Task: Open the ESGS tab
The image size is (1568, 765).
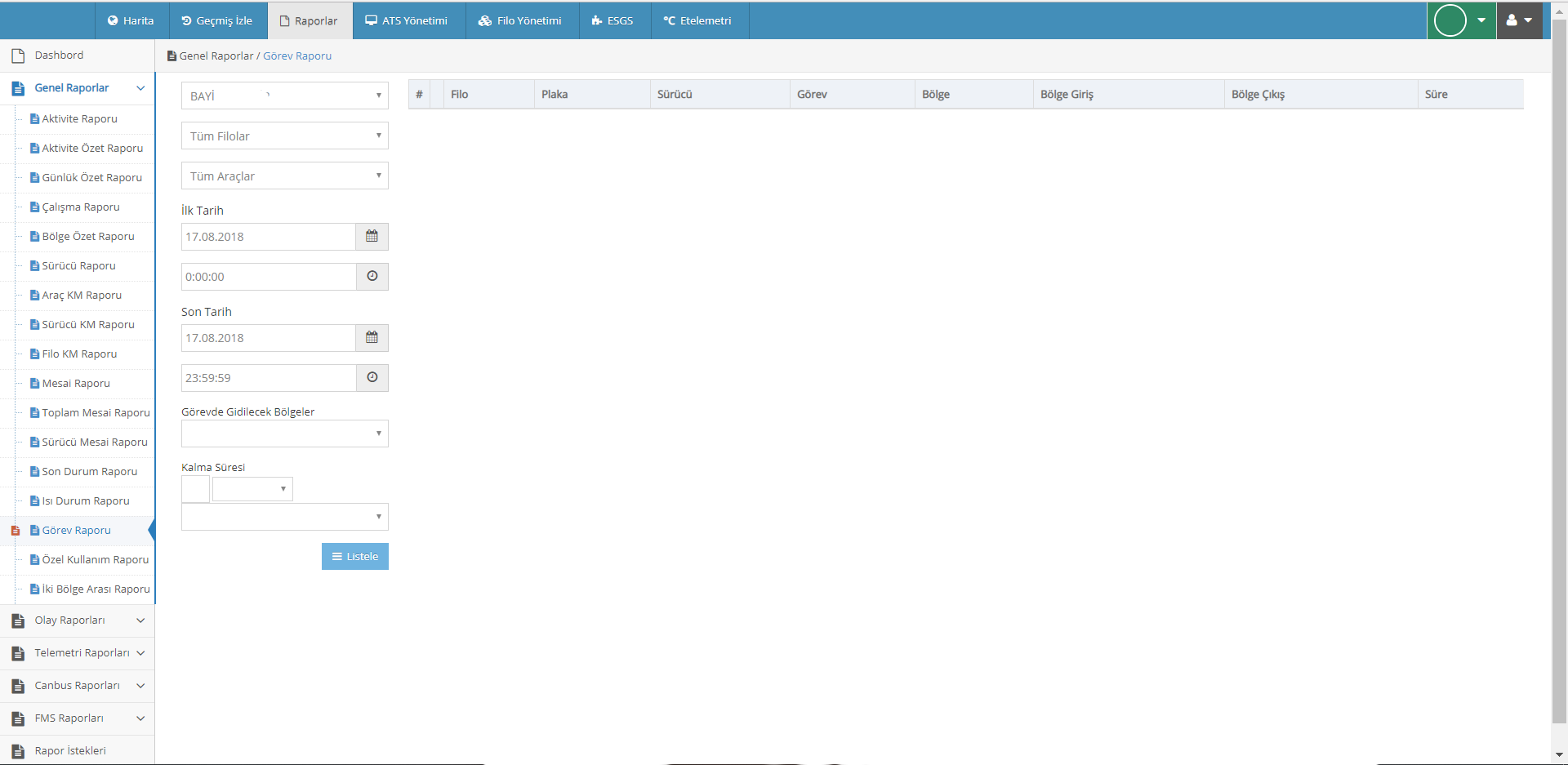Action: pyautogui.click(x=612, y=20)
